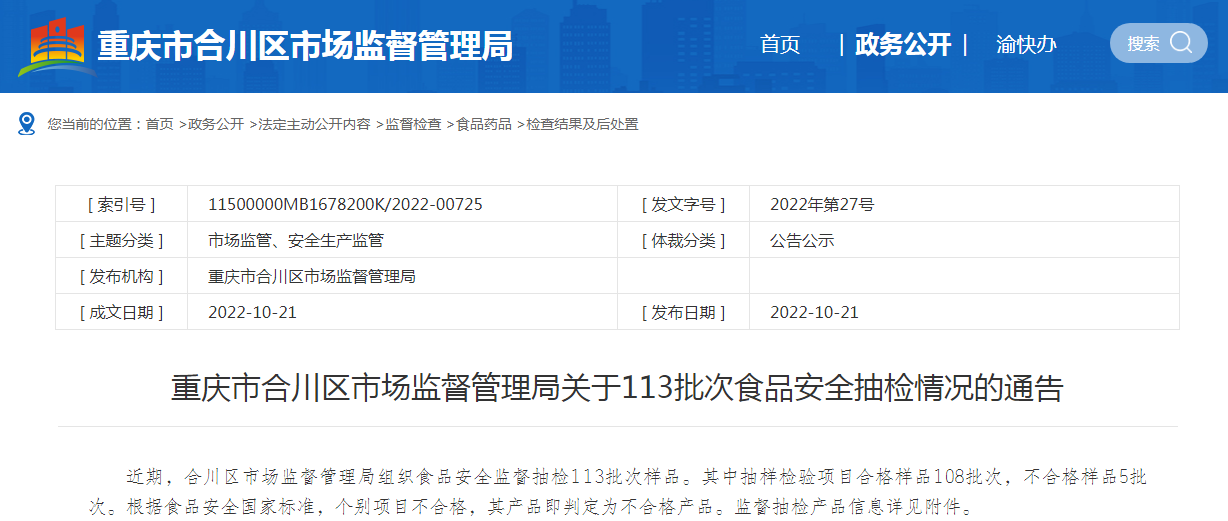Click the site title 重庆市合川区市场监督管理局
Screen dimensions: 1228x521
[305, 45]
